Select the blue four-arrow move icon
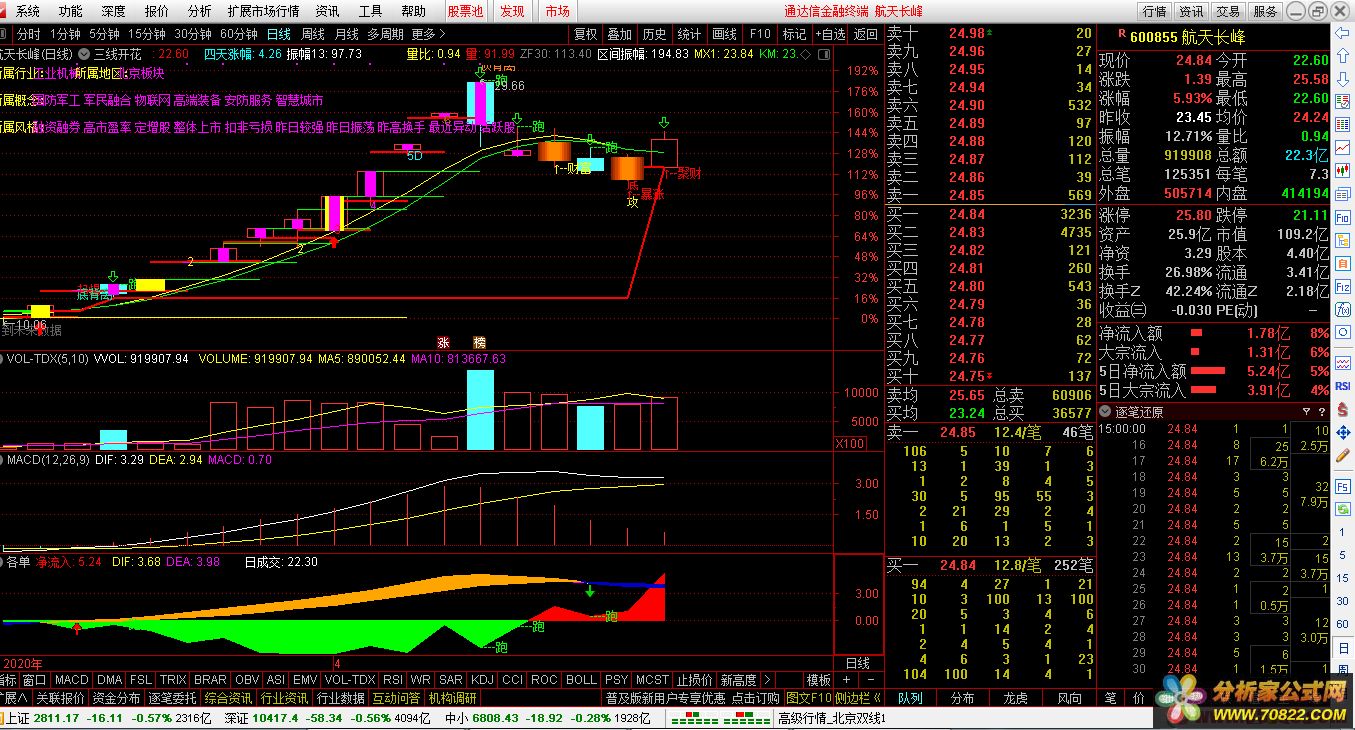 1343,432
